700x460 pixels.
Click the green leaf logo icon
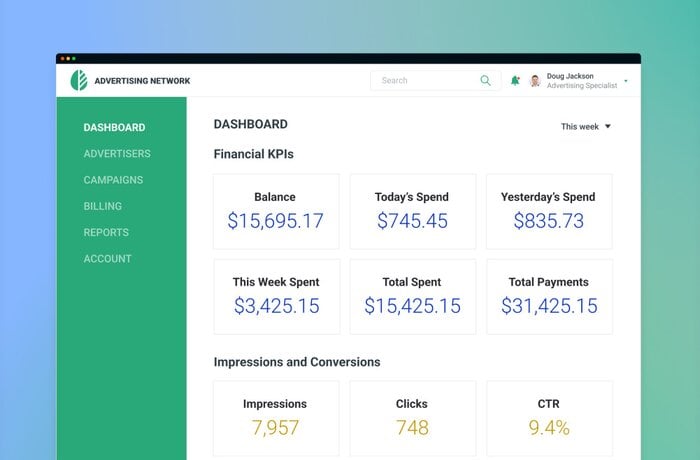[x=78, y=81]
